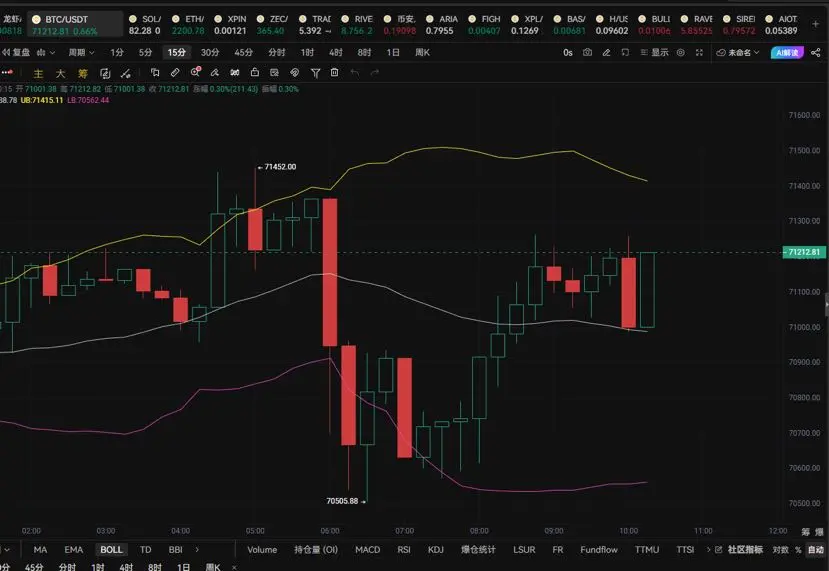
Task: Add a new symbol tab with plus
Action: [x=816, y=24]
